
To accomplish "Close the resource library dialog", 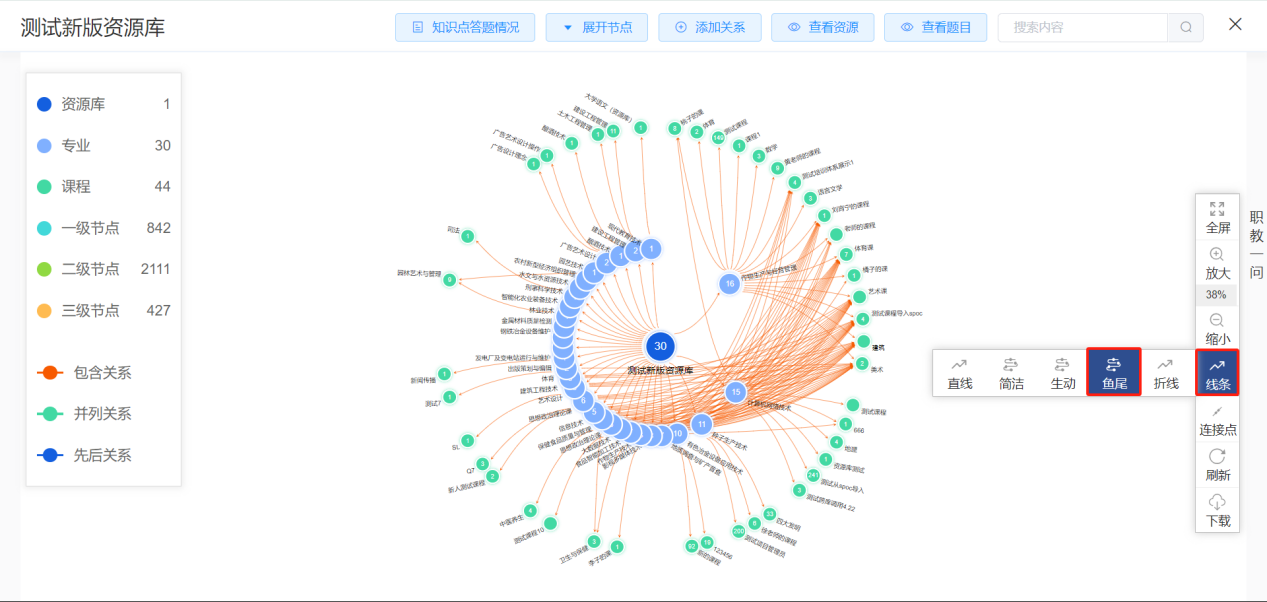I will tap(1235, 24).
